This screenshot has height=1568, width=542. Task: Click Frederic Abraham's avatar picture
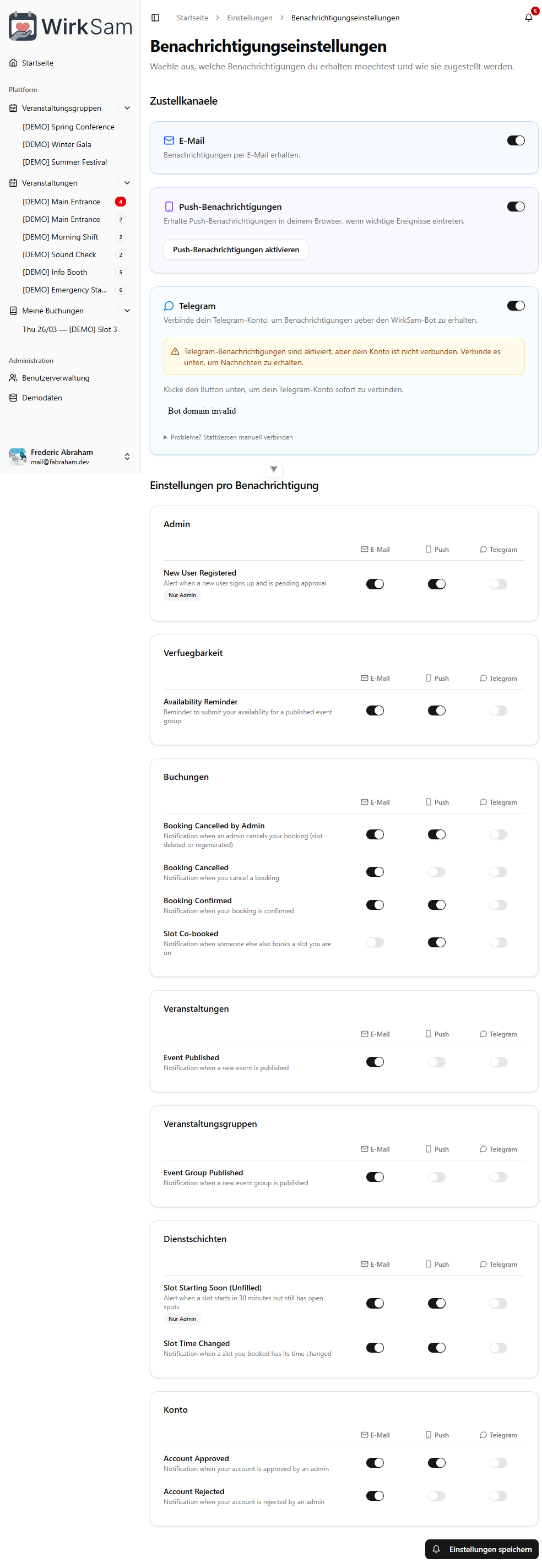(18, 457)
